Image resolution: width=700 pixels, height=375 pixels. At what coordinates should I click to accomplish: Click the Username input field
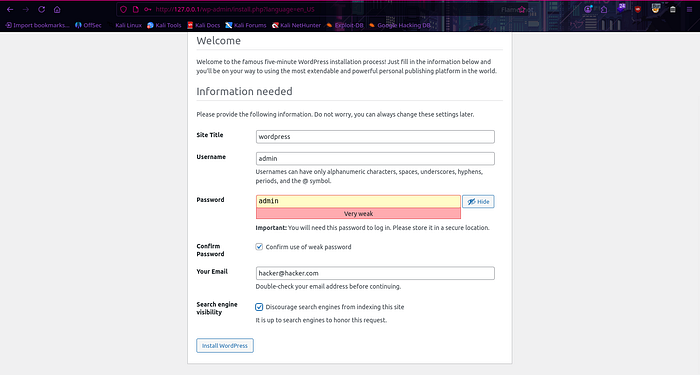[x=375, y=158]
